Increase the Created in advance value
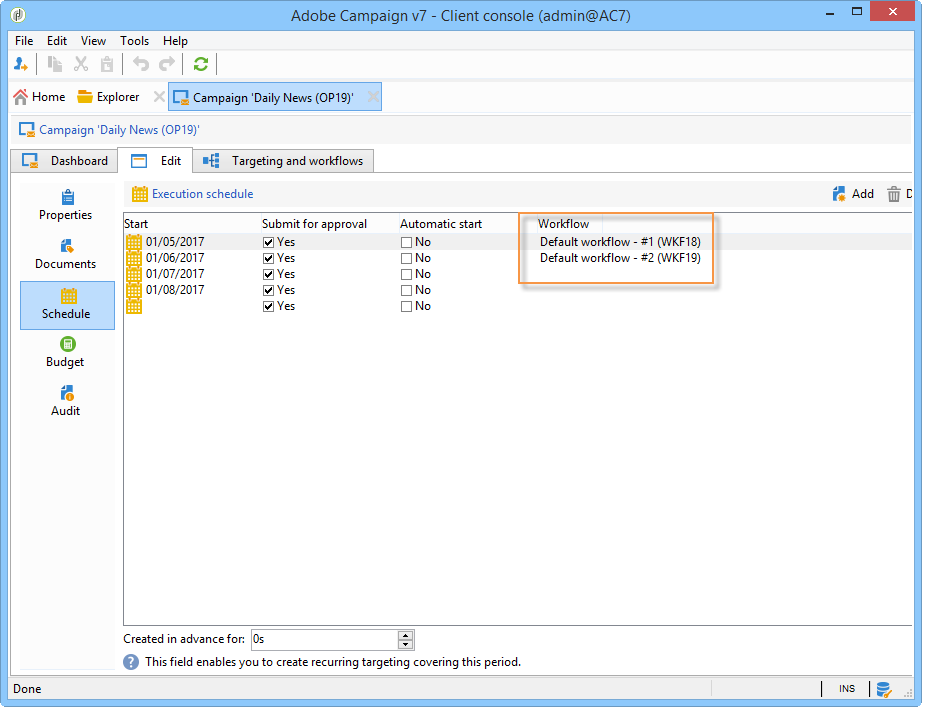936x728 pixels. 406,635
